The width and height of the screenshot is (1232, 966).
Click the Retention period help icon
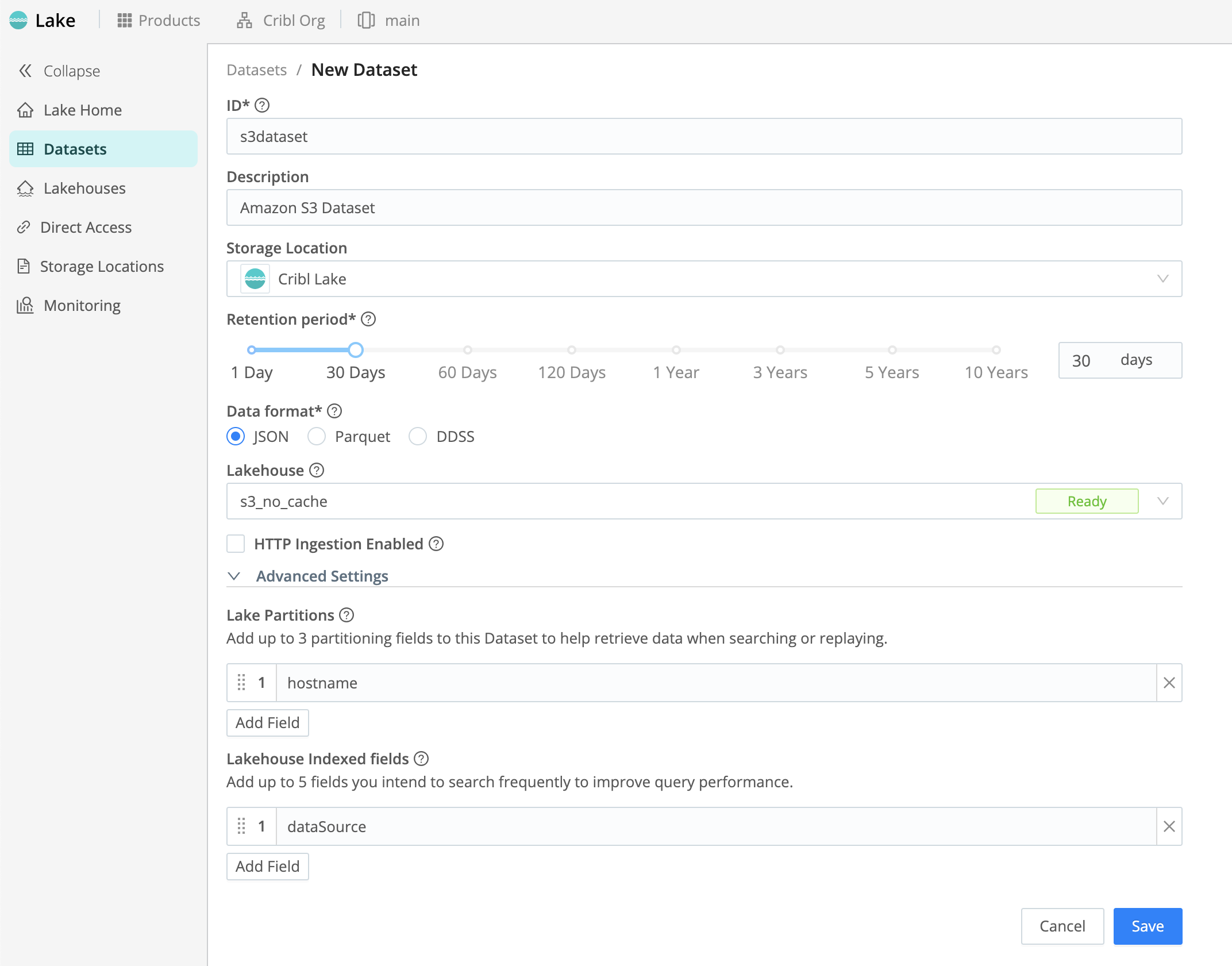coord(368,319)
